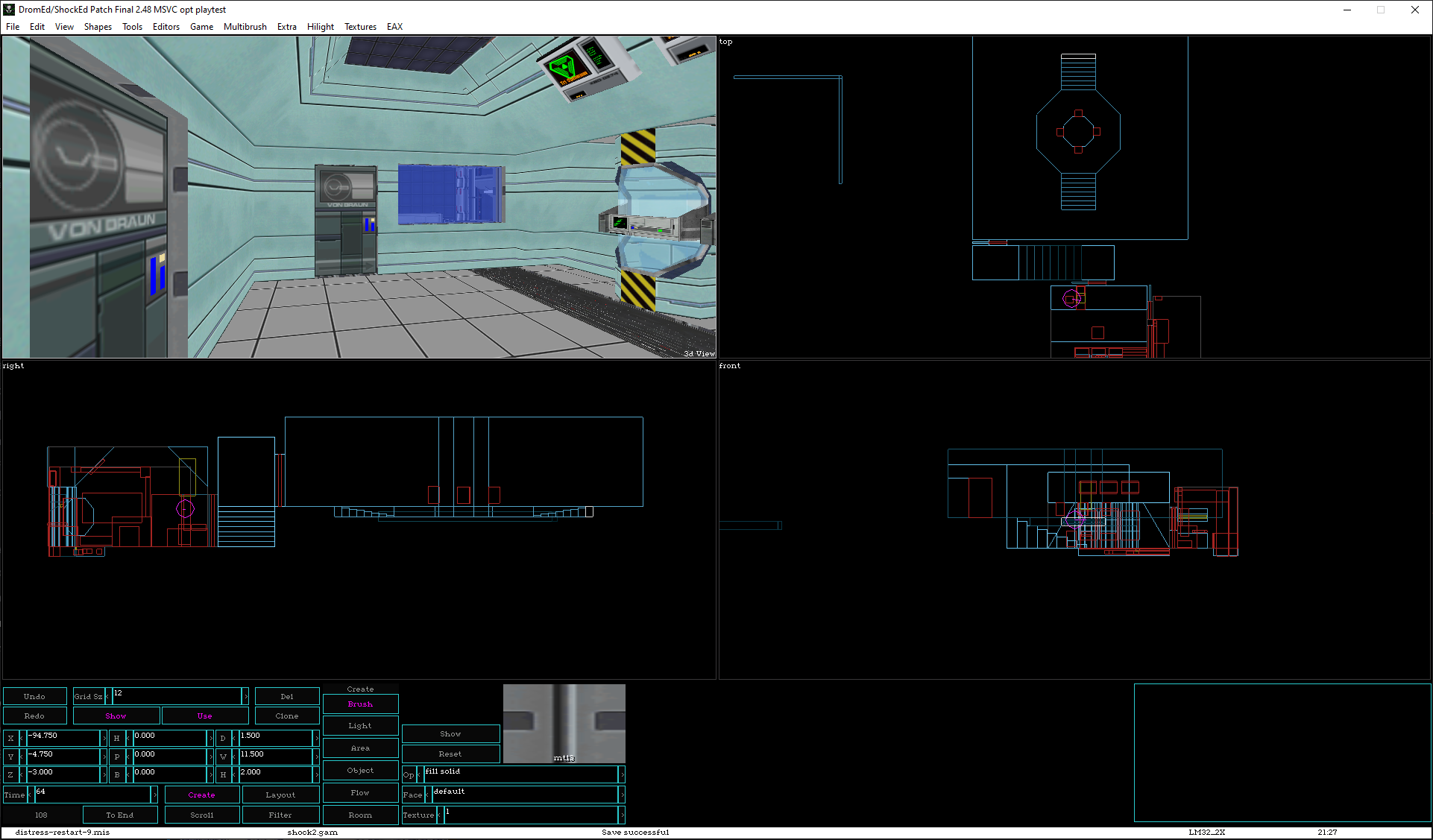Open the Multibrush menu
This screenshot has height=840, width=1433.
coord(245,26)
